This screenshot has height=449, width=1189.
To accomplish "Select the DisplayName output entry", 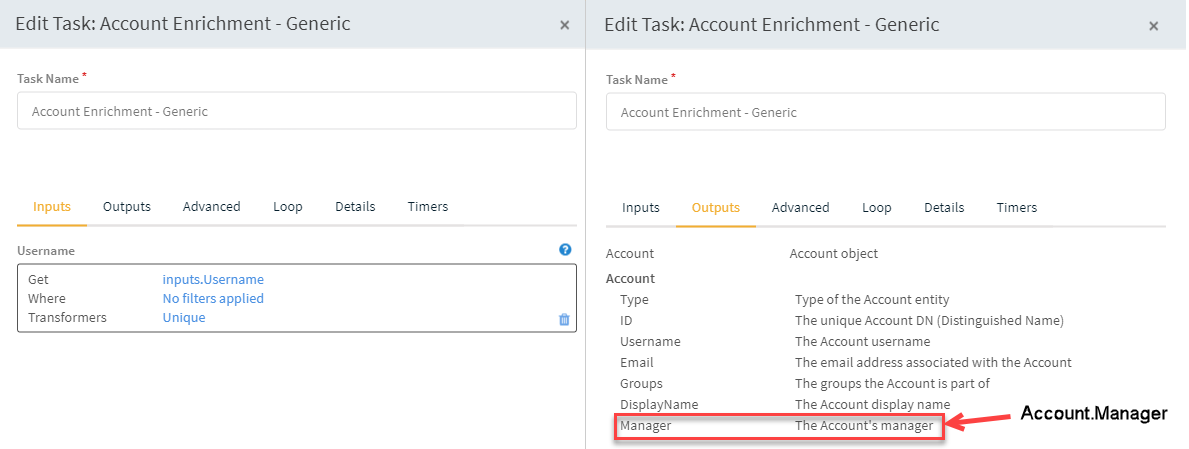I will (659, 405).
